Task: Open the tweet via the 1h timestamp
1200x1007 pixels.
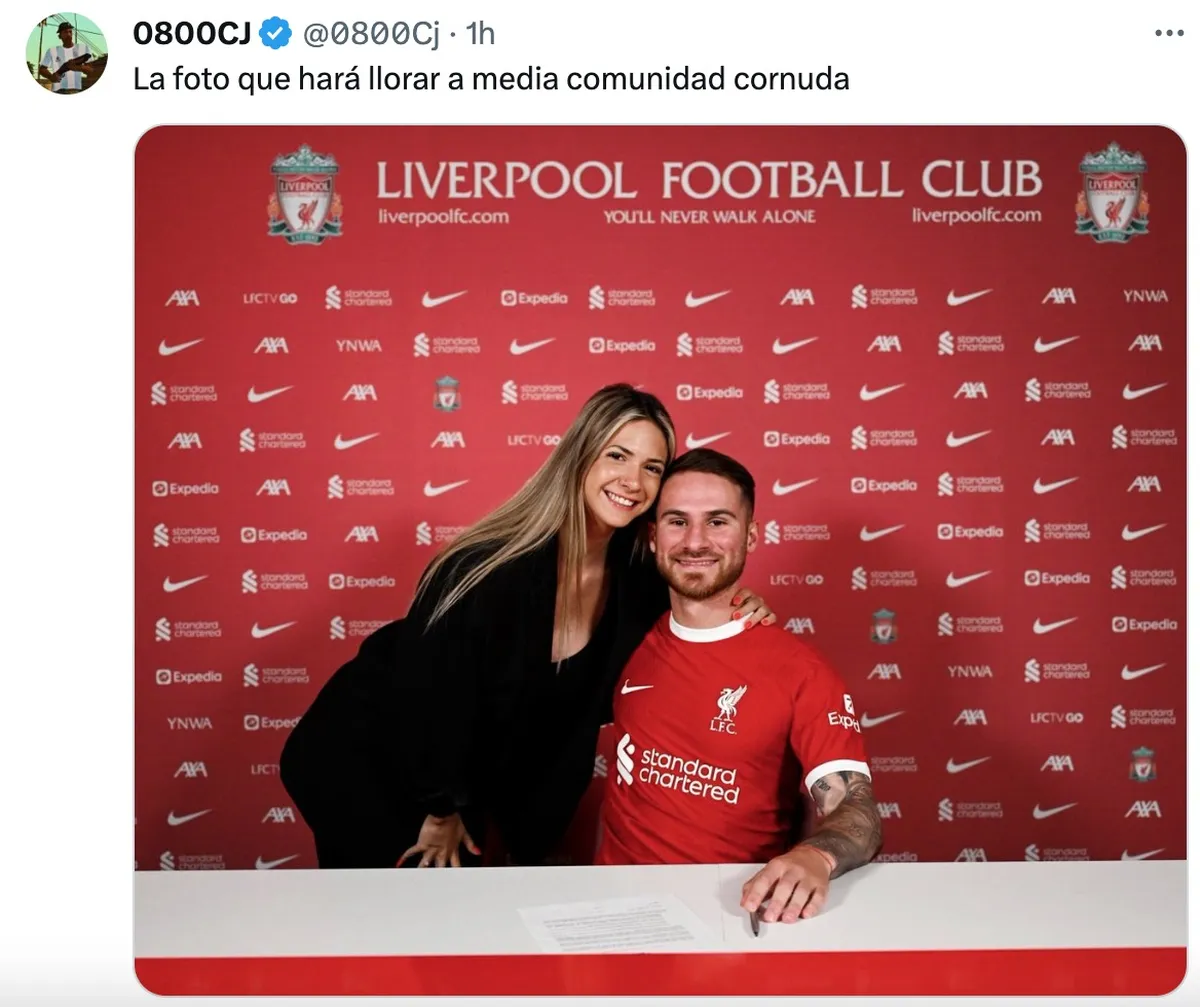Action: tap(480, 34)
